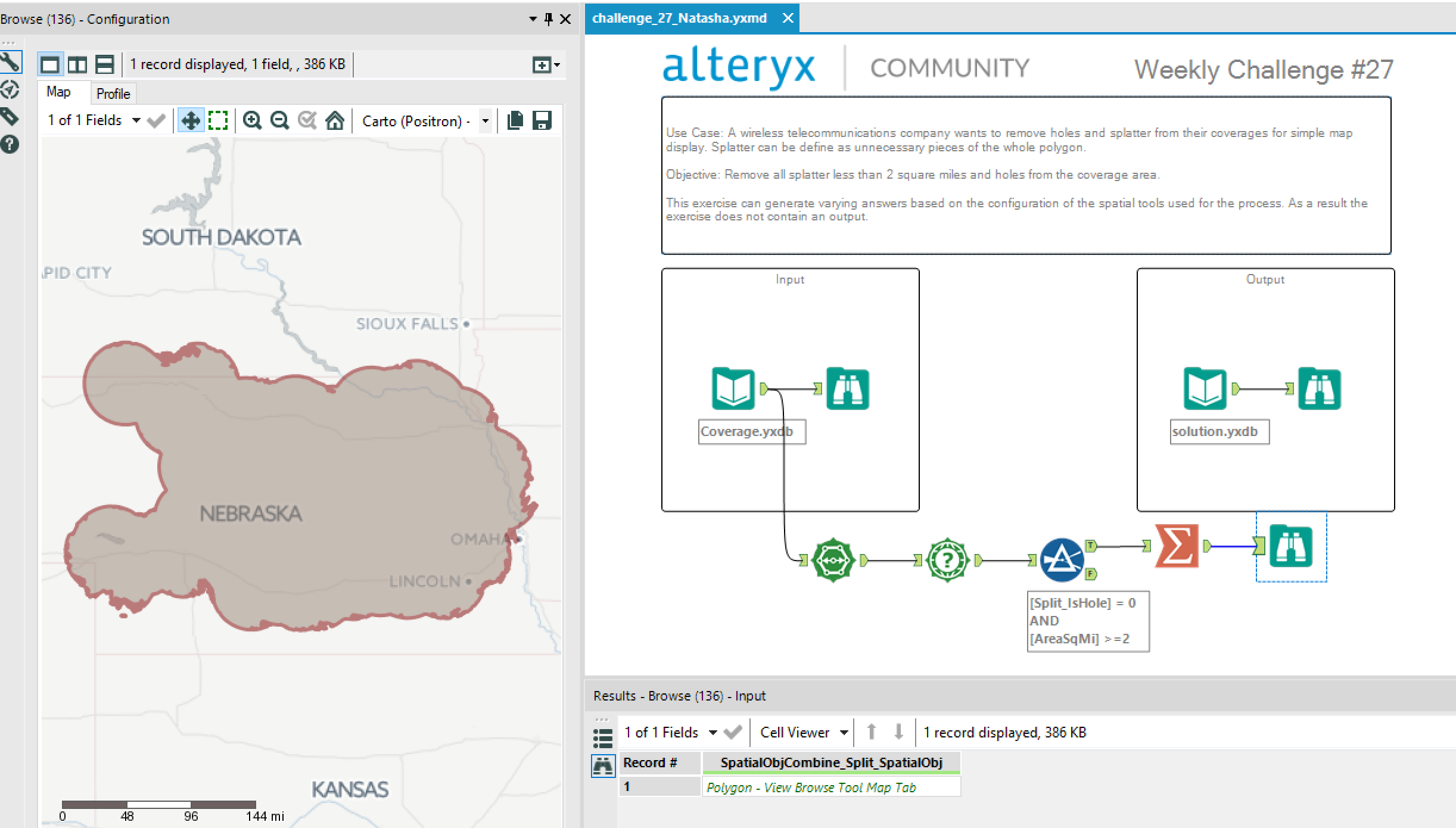The height and width of the screenshot is (828, 1456).
Task: Click the 'Polygon - View Browse Tool Map Tab' link
Action: click(x=811, y=787)
